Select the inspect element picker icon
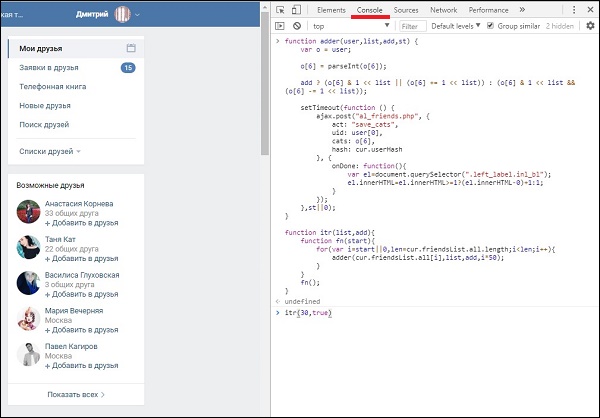The height and width of the screenshot is (418, 600). 280,10
